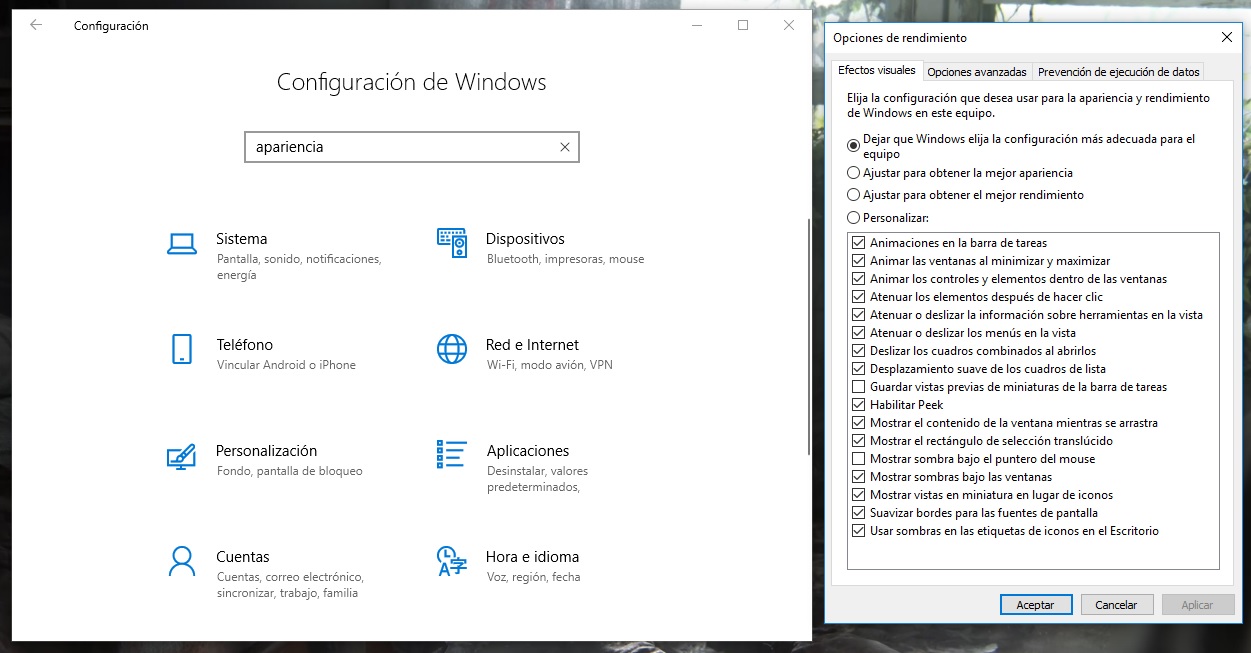Open Red e Internet globe icon

tap(452, 349)
